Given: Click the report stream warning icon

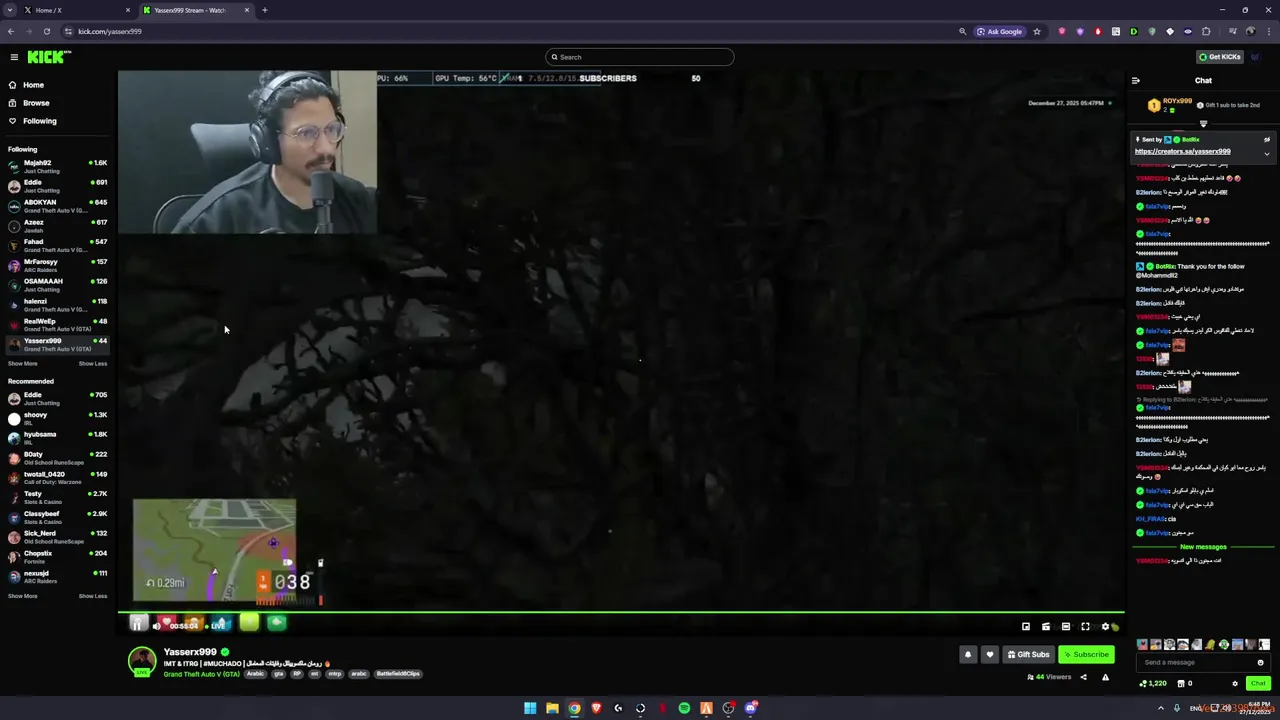Looking at the screenshot, I should 1105,677.
